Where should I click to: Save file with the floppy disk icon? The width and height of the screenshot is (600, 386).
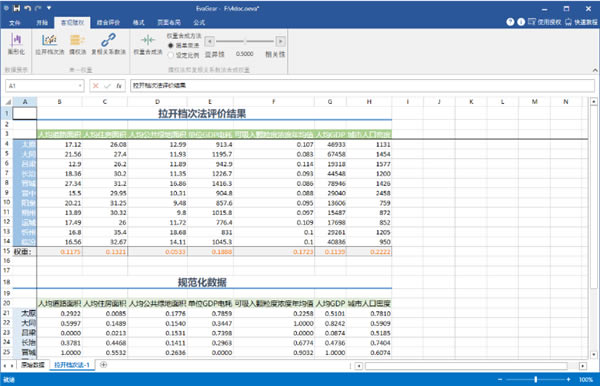(16, 8)
